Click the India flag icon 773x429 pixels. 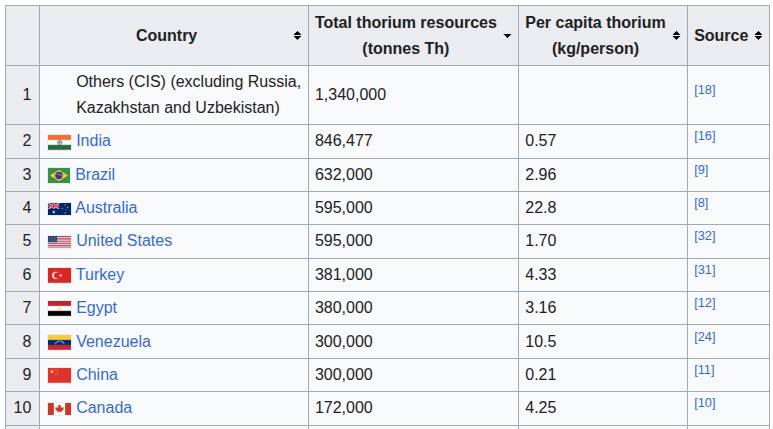tap(59, 142)
